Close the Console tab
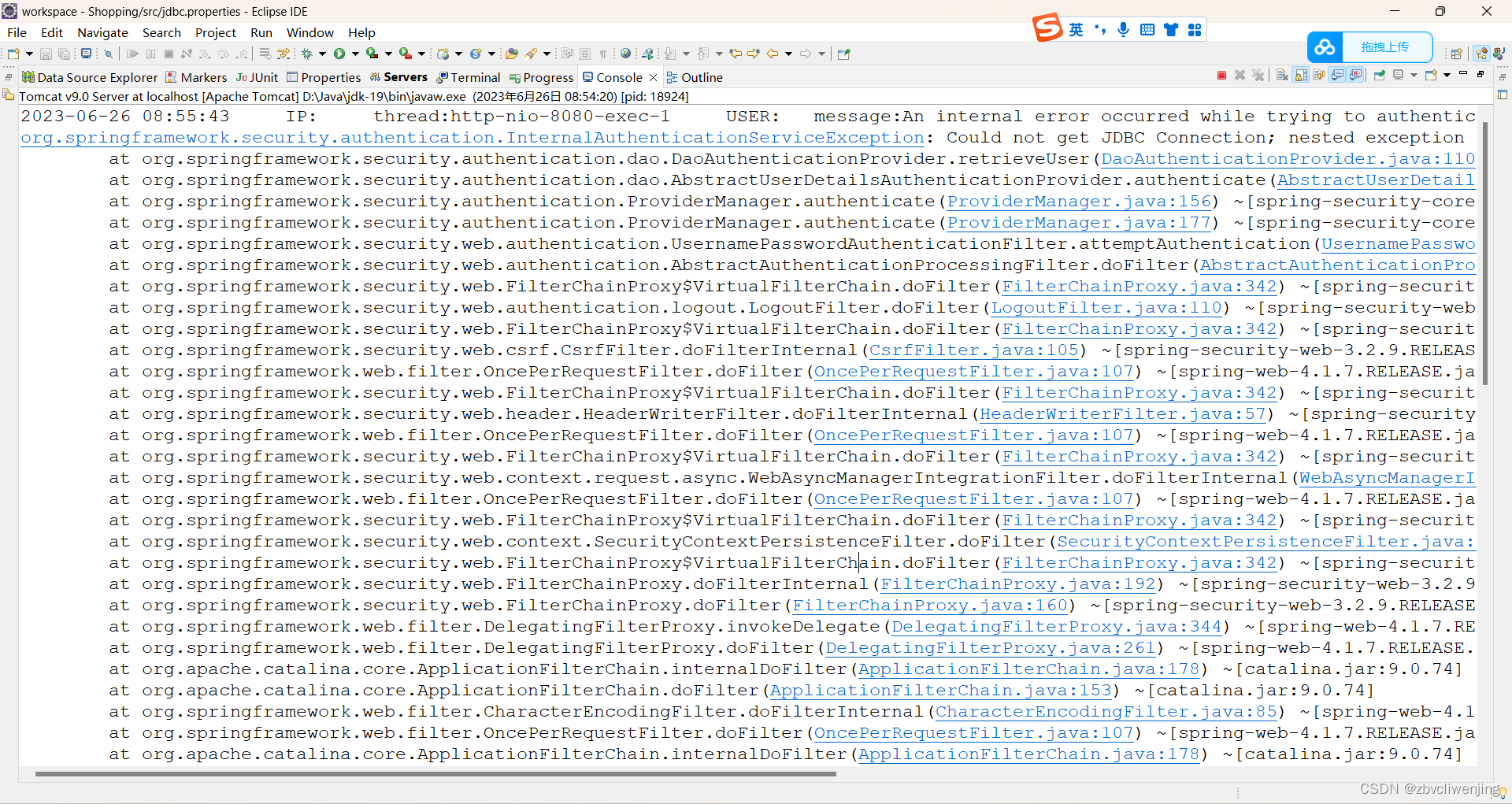Screen dimensions: 1512x804 click(x=653, y=77)
